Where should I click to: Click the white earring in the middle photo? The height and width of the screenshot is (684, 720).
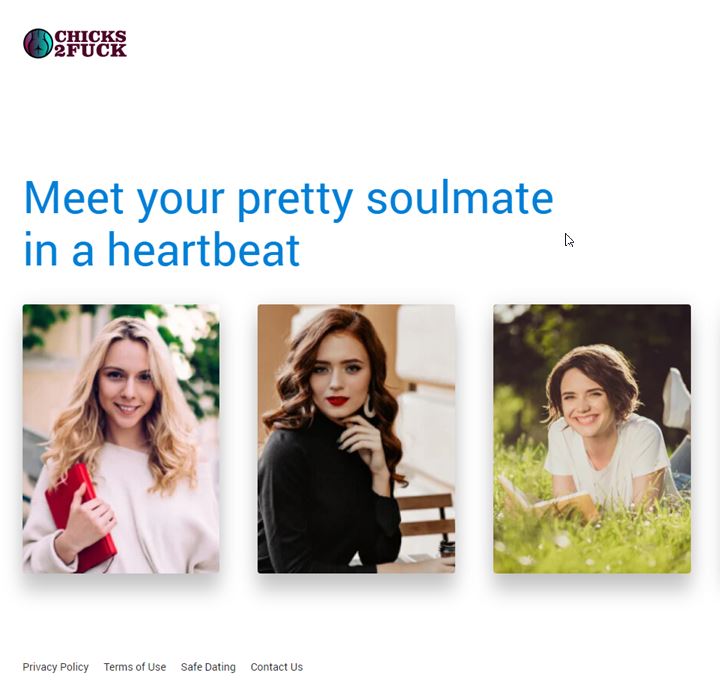[x=369, y=406]
